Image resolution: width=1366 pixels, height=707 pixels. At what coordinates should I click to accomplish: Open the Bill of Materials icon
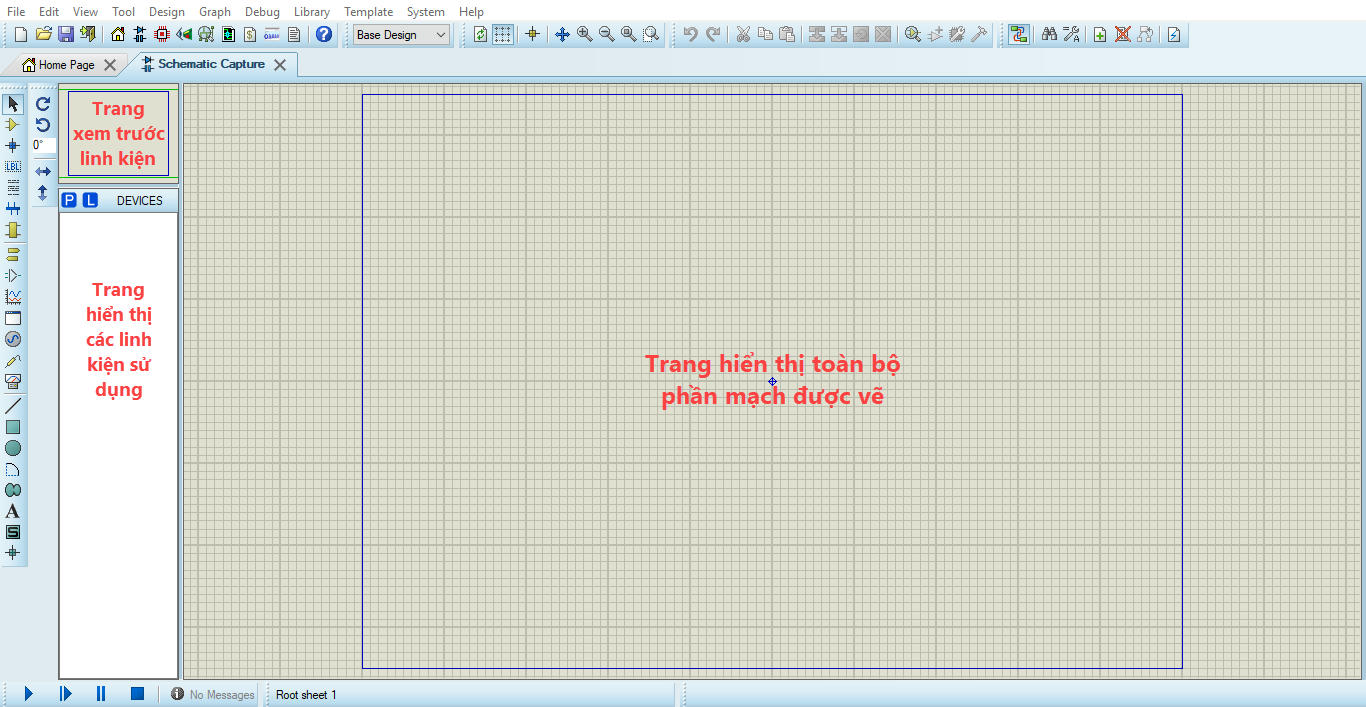coord(250,35)
